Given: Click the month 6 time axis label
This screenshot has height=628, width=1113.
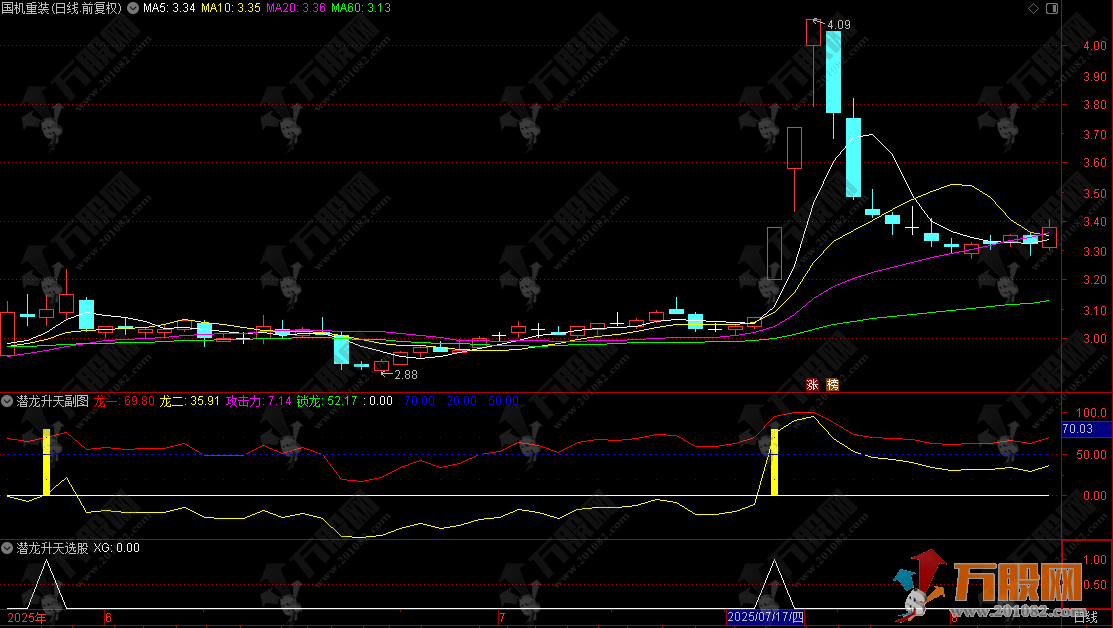Looking at the screenshot, I should (109, 617).
